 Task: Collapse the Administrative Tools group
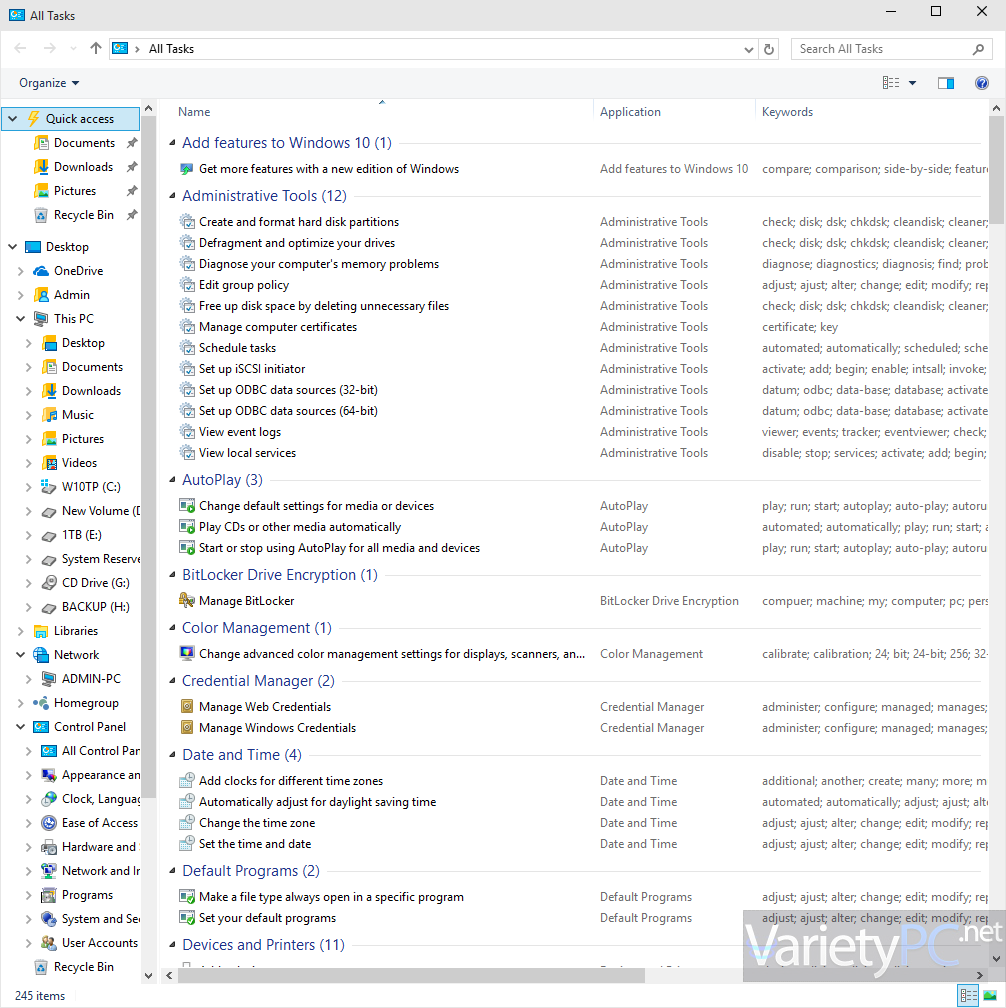[172, 196]
